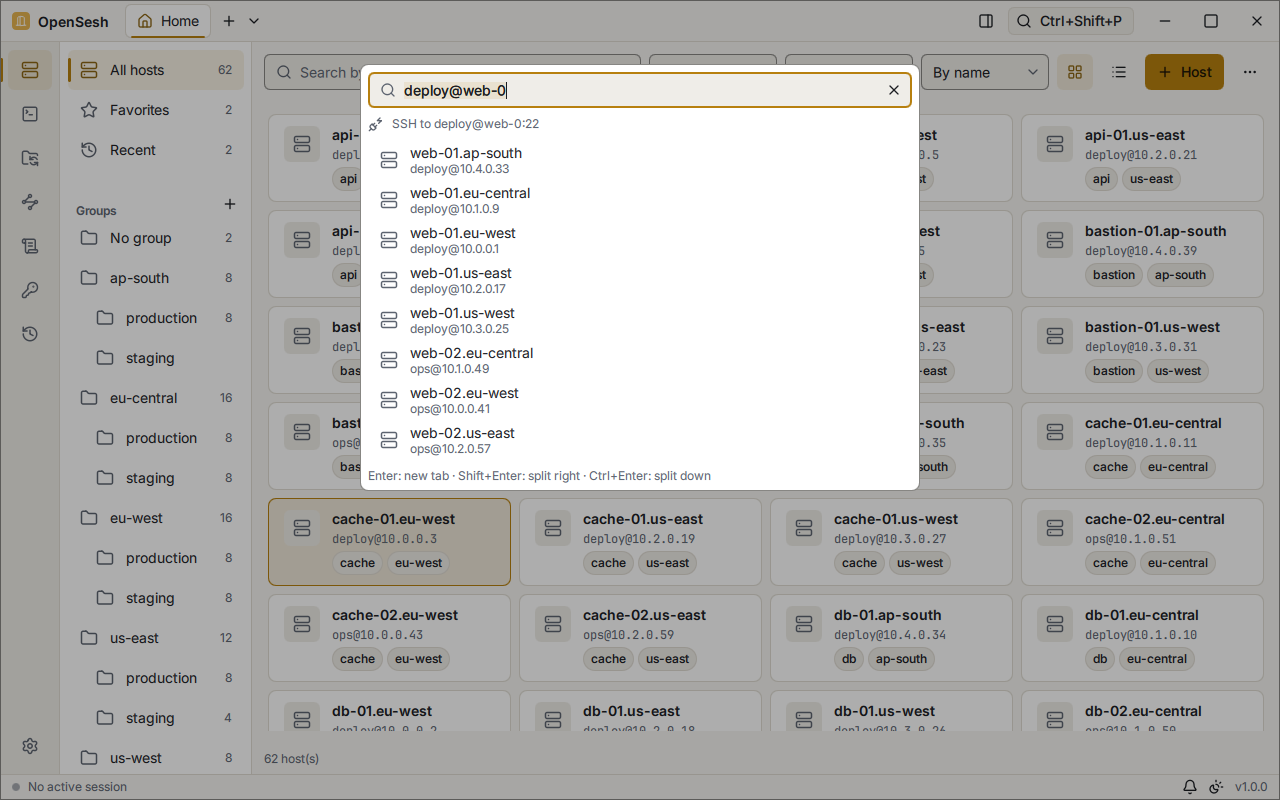Toggle the theme icon in status bar
The image size is (1280, 800).
tap(1216, 787)
